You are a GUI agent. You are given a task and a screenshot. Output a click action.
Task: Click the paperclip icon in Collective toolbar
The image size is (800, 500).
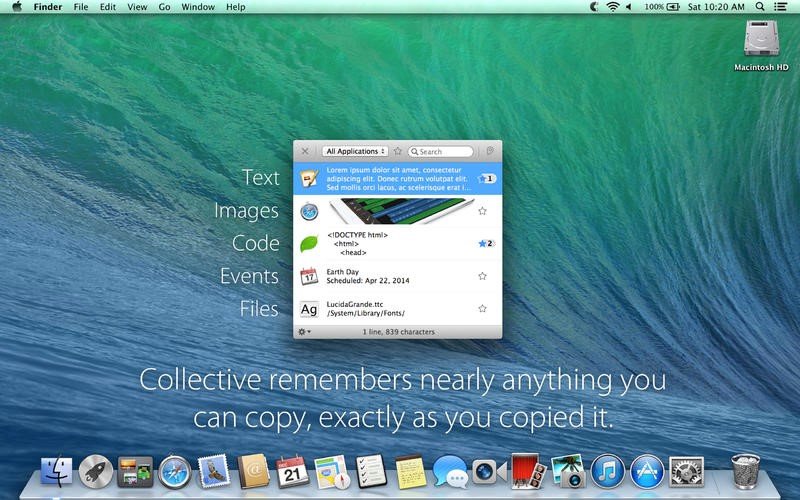(490, 151)
